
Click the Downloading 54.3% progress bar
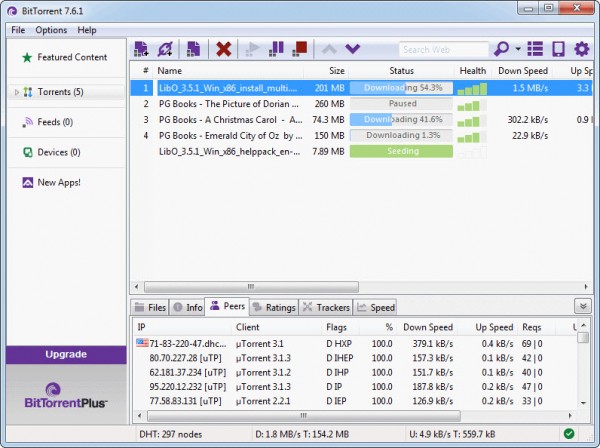pyautogui.click(x=401, y=88)
